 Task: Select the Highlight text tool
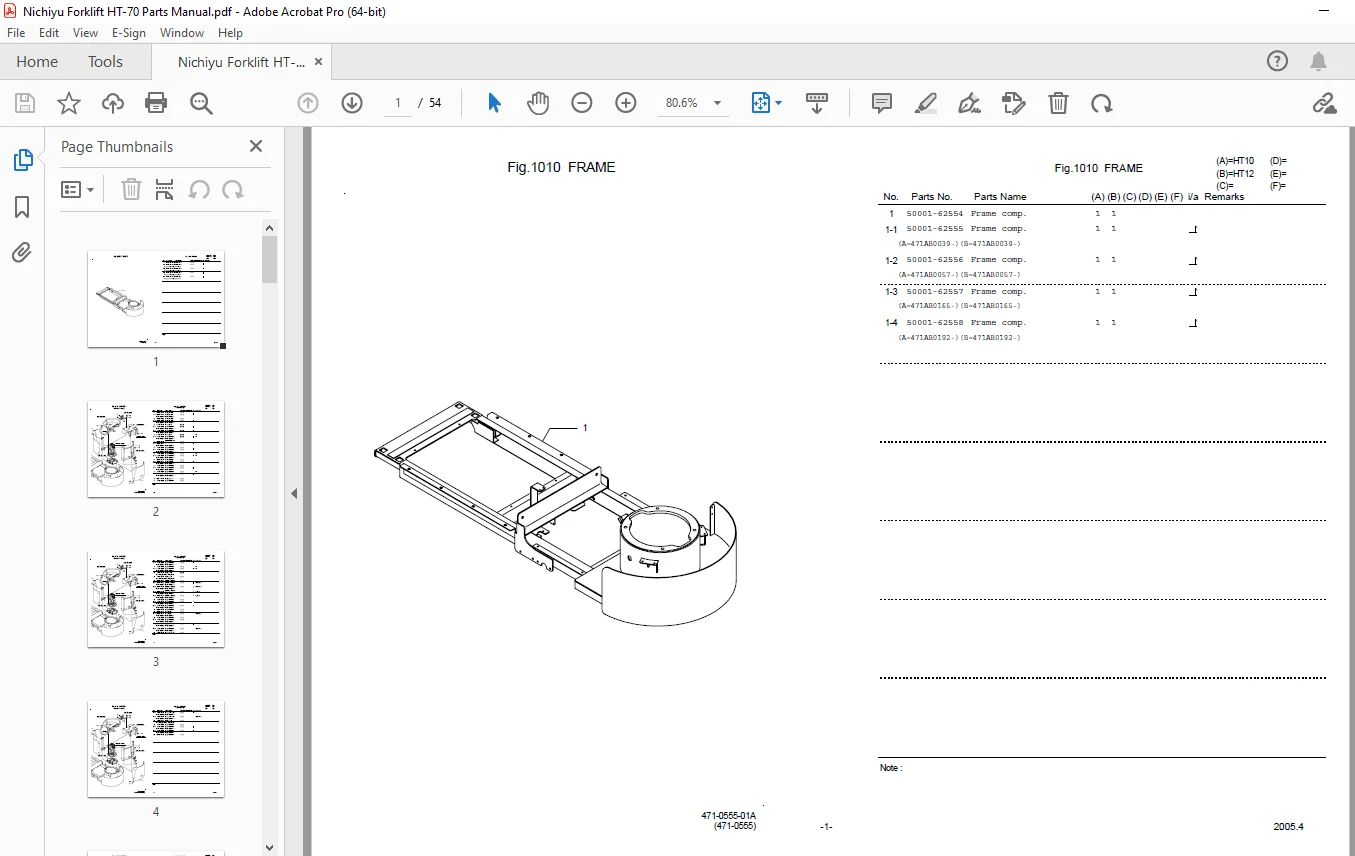(x=926, y=103)
